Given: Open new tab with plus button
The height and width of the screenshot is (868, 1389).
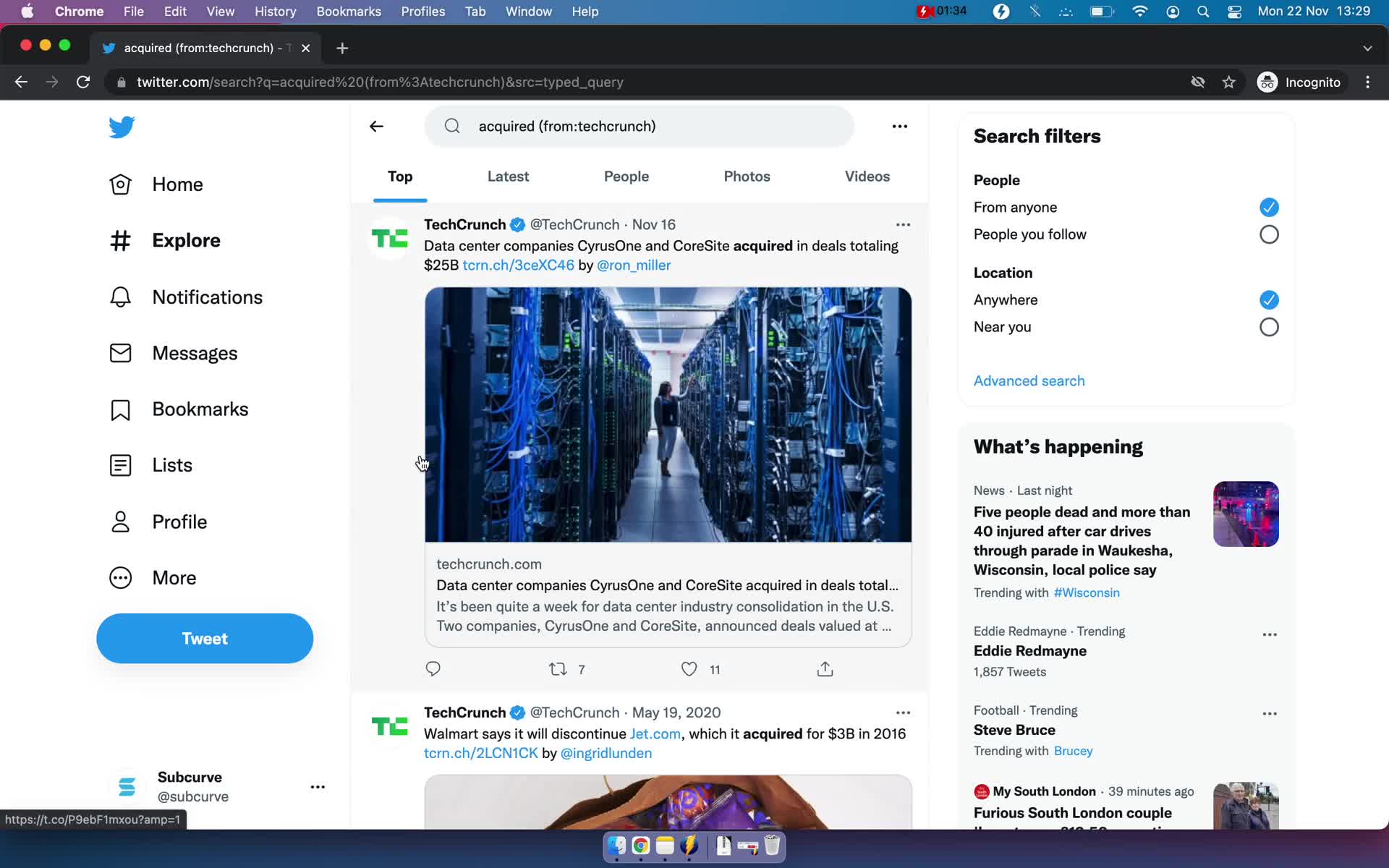Looking at the screenshot, I should [x=342, y=48].
